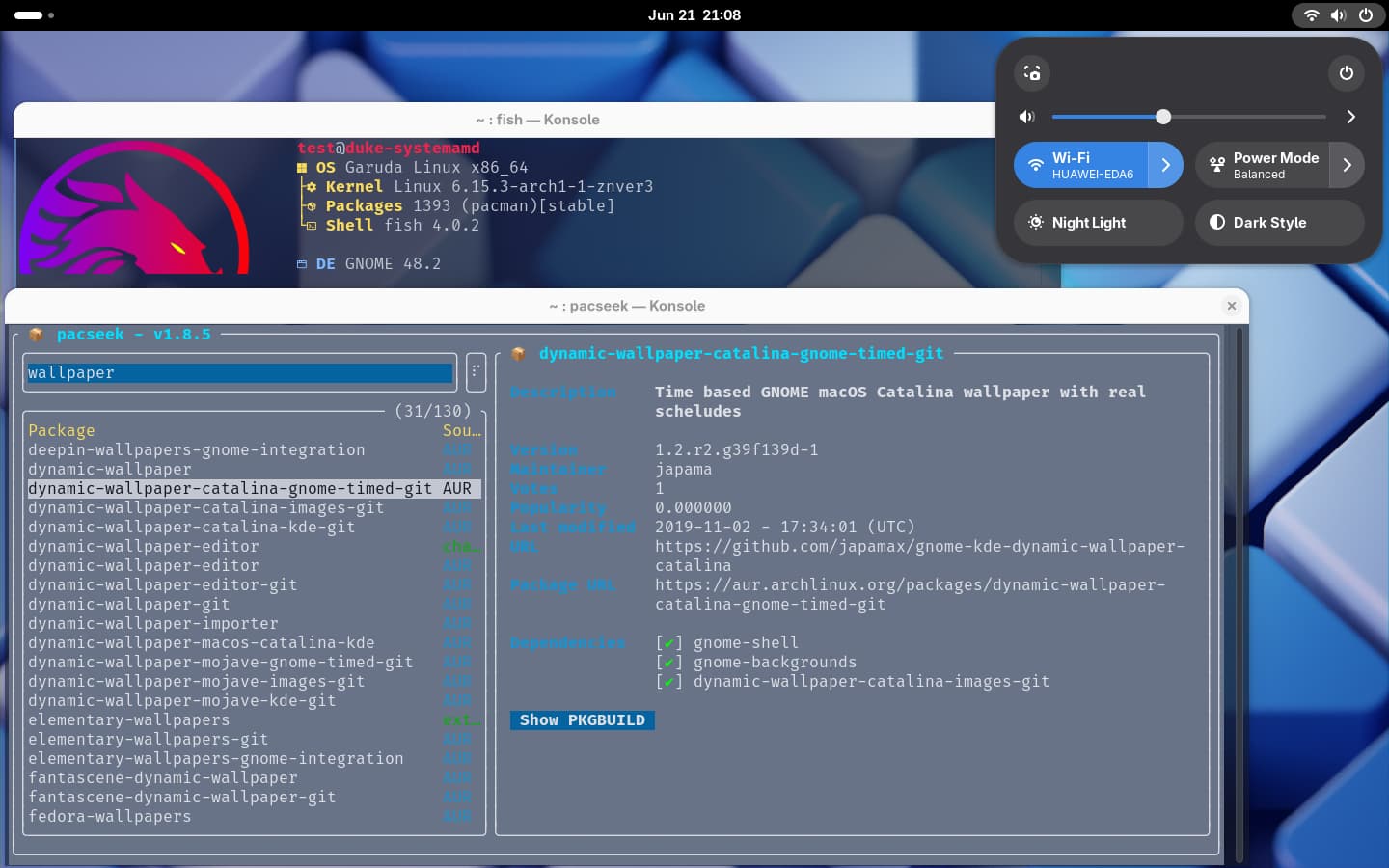Click the package icon beside details title
The image size is (1389, 868).
point(518,354)
